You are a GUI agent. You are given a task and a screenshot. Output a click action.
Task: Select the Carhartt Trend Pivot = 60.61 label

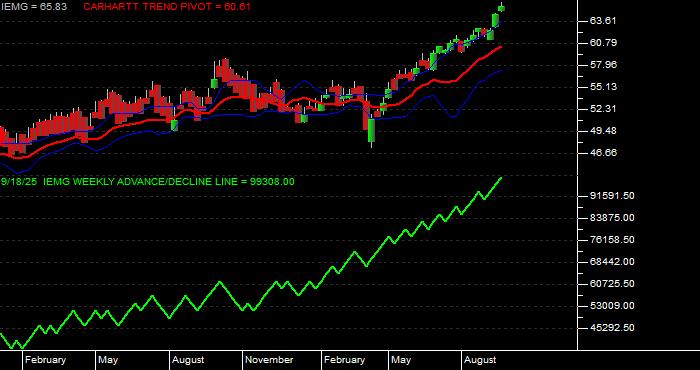click(167, 7)
